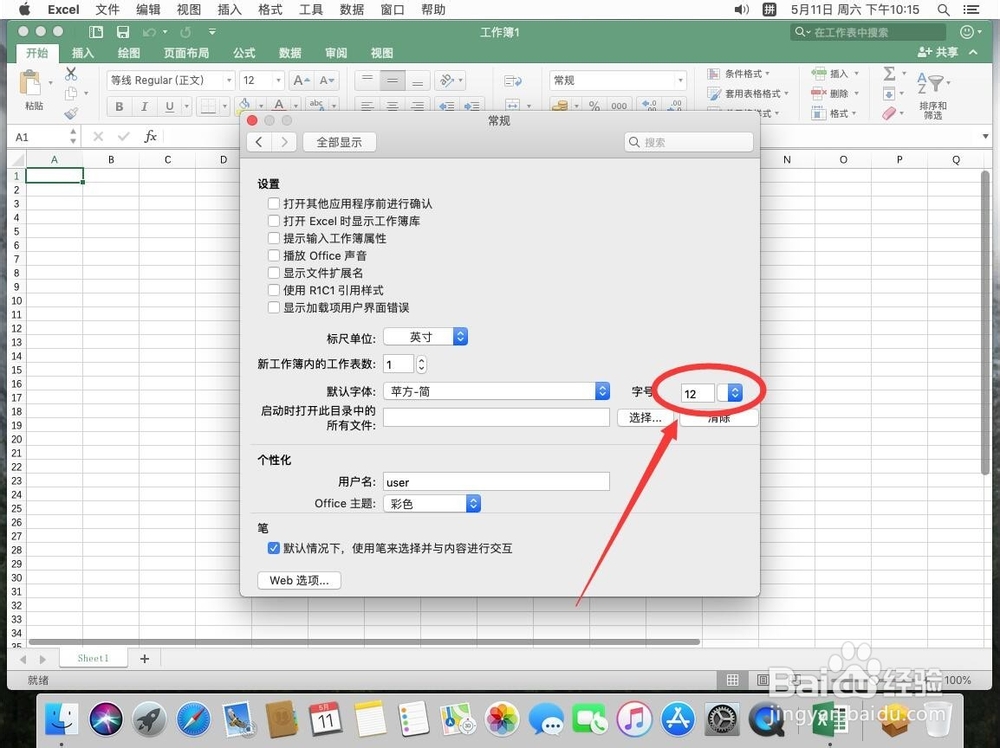
Task: Click the comma style 000 icon
Action: [x=619, y=106]
